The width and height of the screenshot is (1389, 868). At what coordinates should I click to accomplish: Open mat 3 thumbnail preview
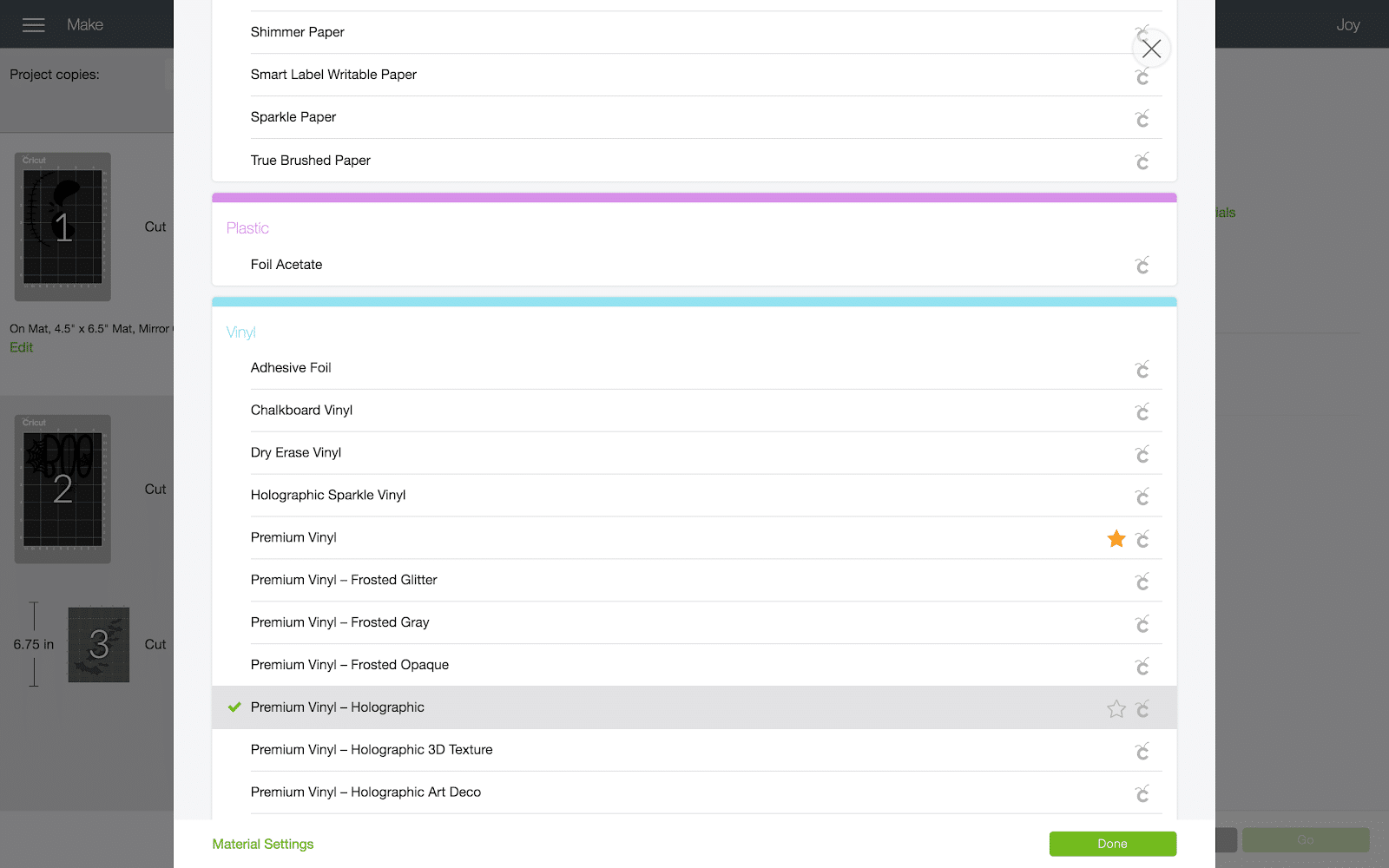[x=99, y=645]
